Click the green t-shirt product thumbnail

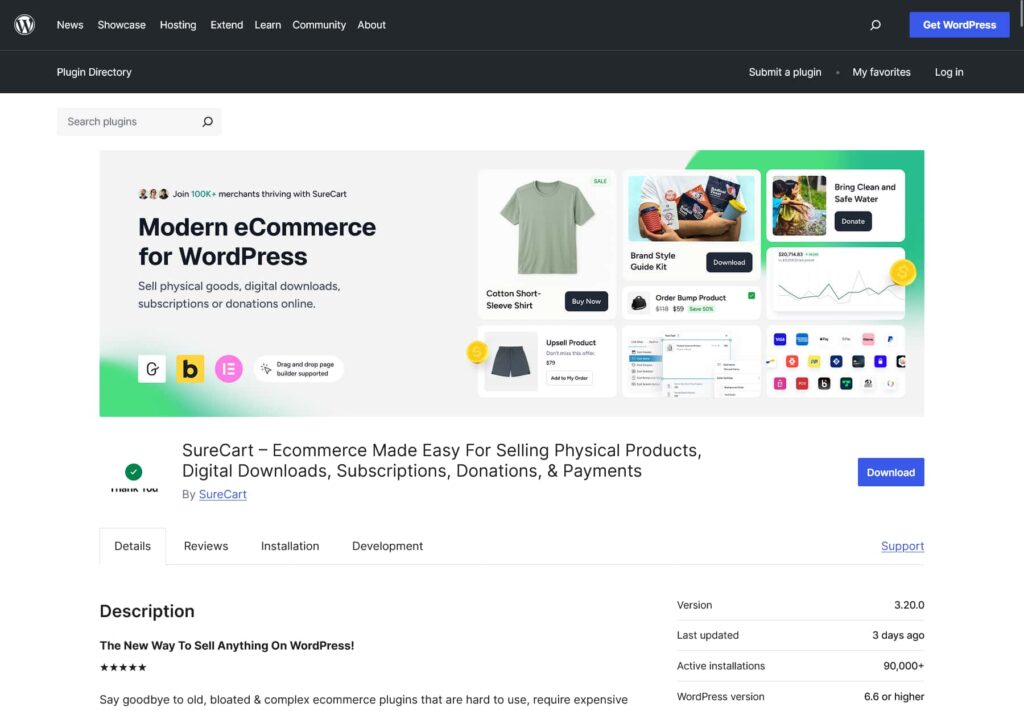[547, 228]
